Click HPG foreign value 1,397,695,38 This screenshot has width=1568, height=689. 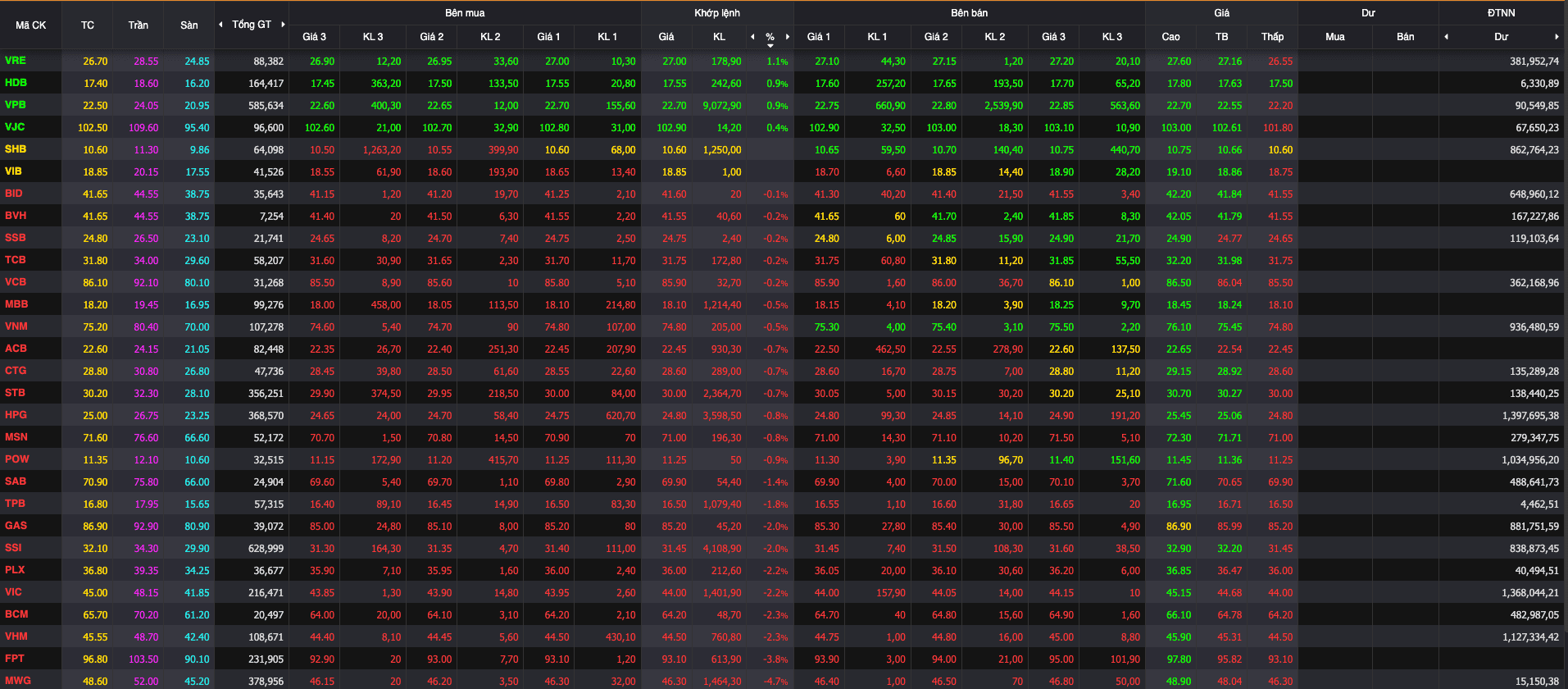tap(1530, 416)
